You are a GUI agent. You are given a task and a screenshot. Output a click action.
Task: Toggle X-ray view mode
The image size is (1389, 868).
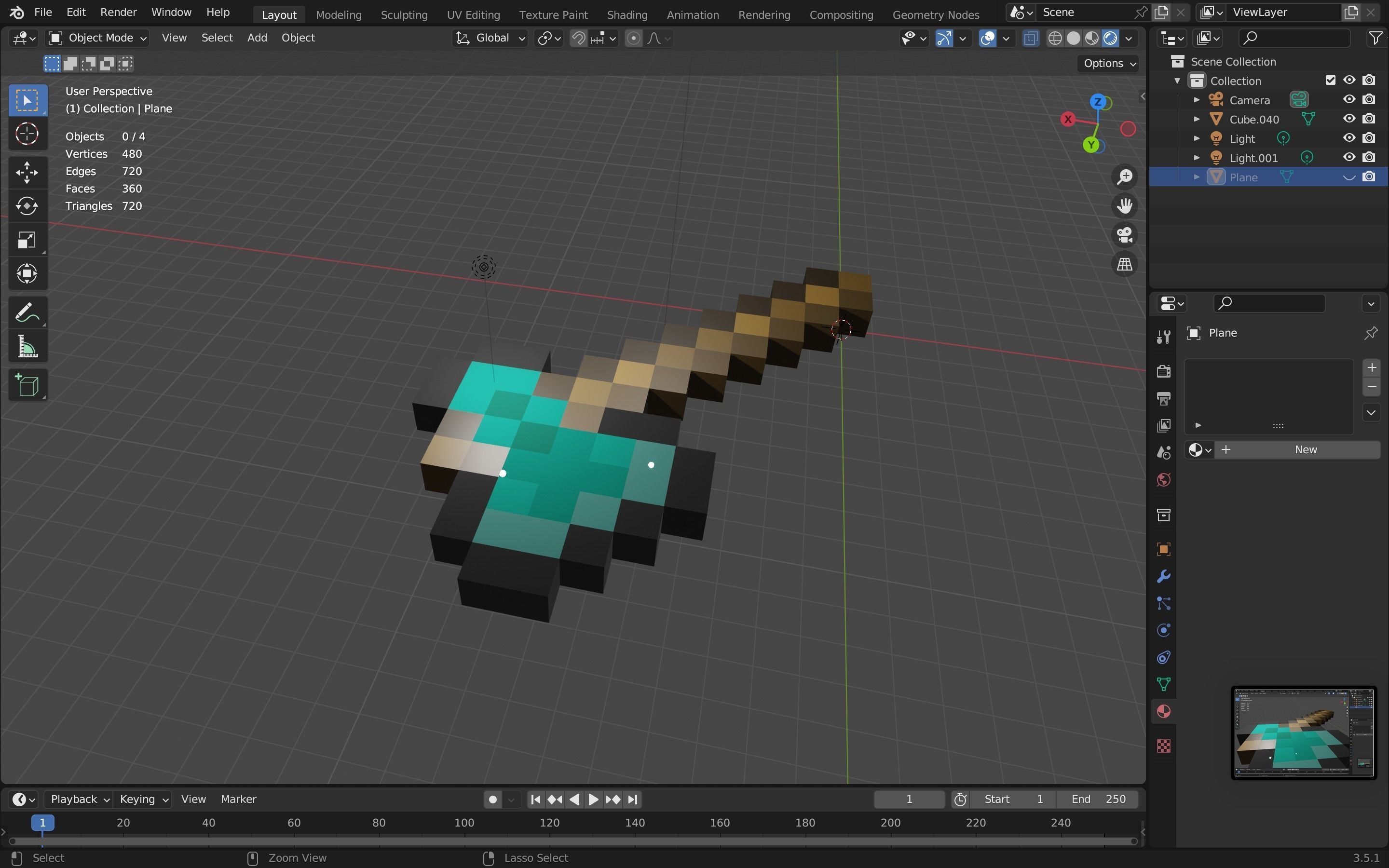point(1030,38)
